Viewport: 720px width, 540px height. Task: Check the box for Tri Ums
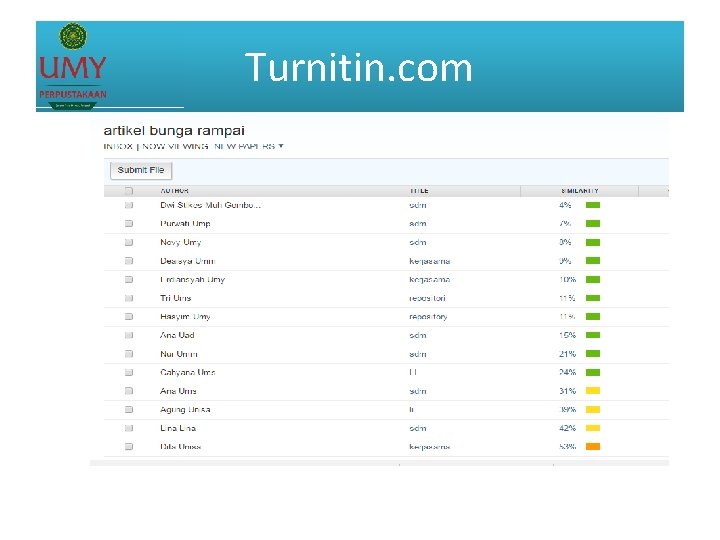click(129, 298)
